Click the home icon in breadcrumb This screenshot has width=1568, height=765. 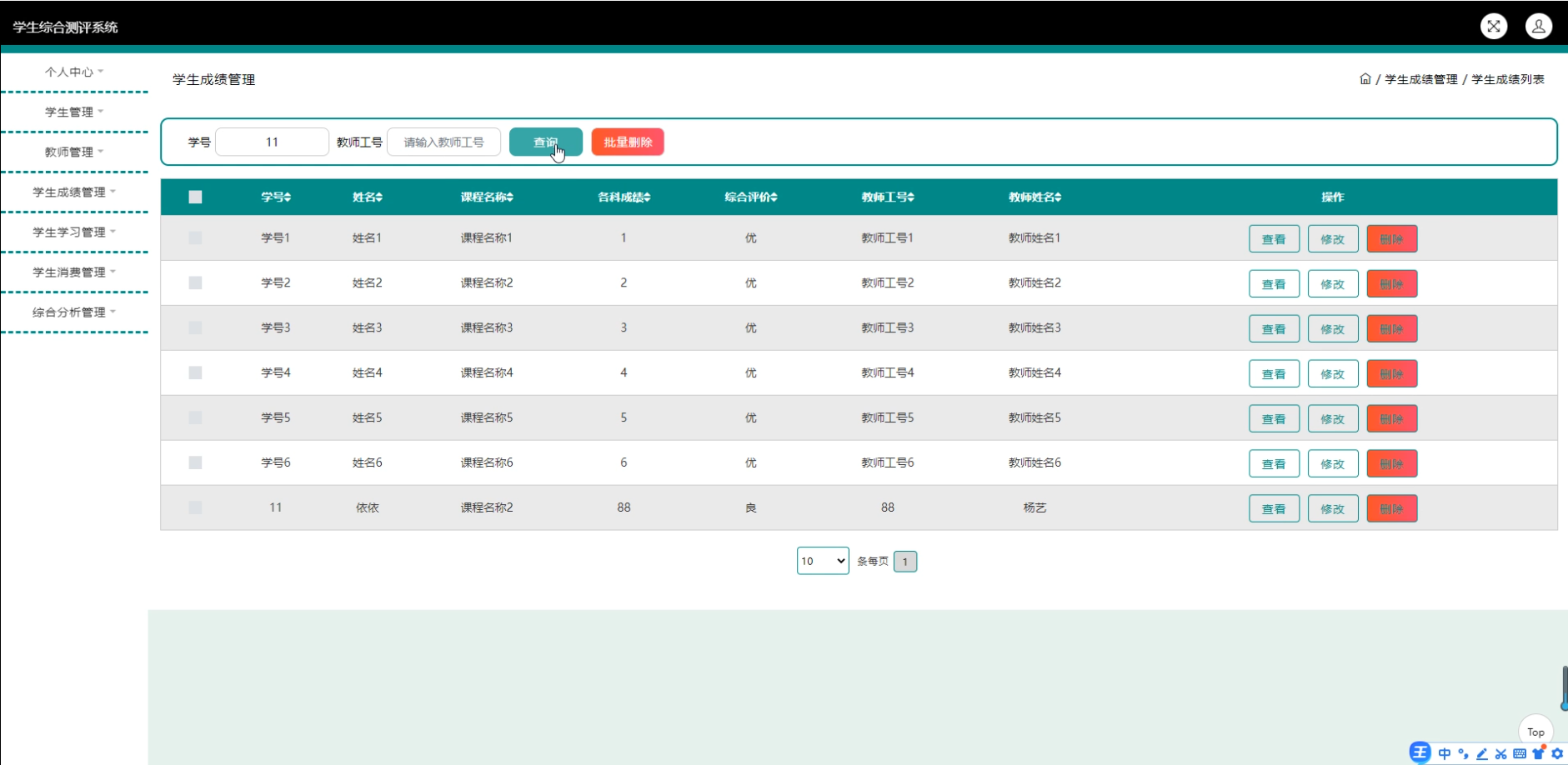pos(1365,79)
